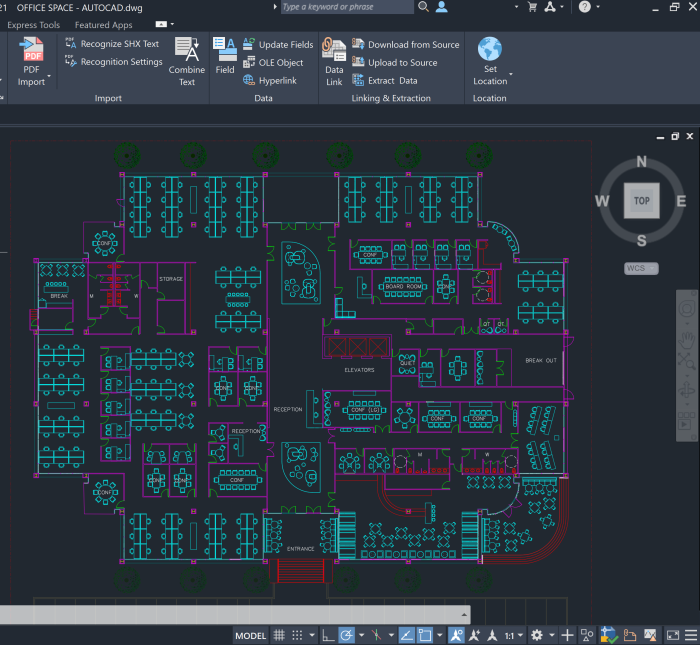Click the keyword search input box

pos(346,7)
